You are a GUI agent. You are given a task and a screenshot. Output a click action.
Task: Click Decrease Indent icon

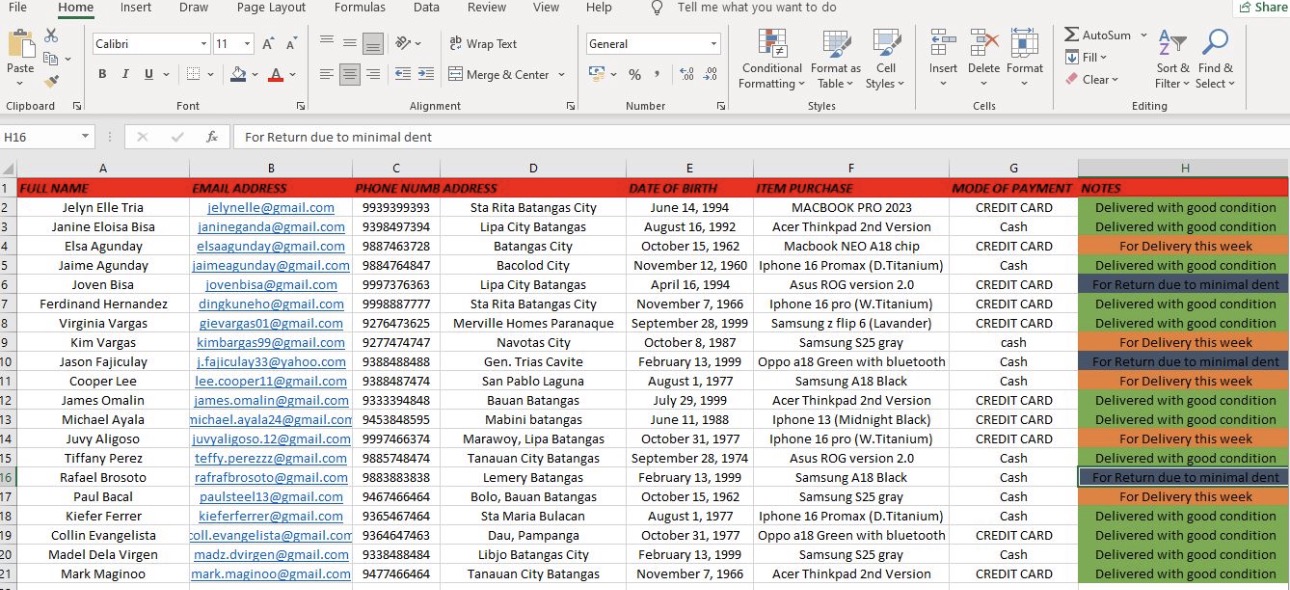coord(402,74)
